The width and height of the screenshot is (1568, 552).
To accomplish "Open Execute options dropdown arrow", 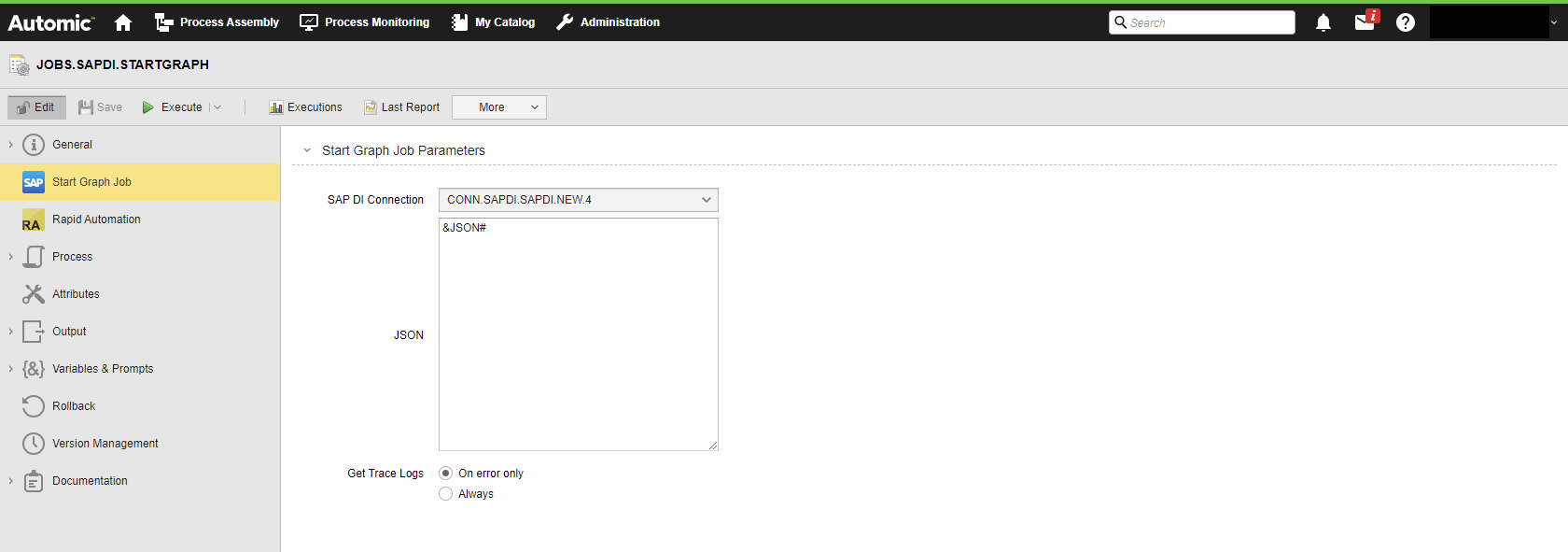I will pos(217,107).
